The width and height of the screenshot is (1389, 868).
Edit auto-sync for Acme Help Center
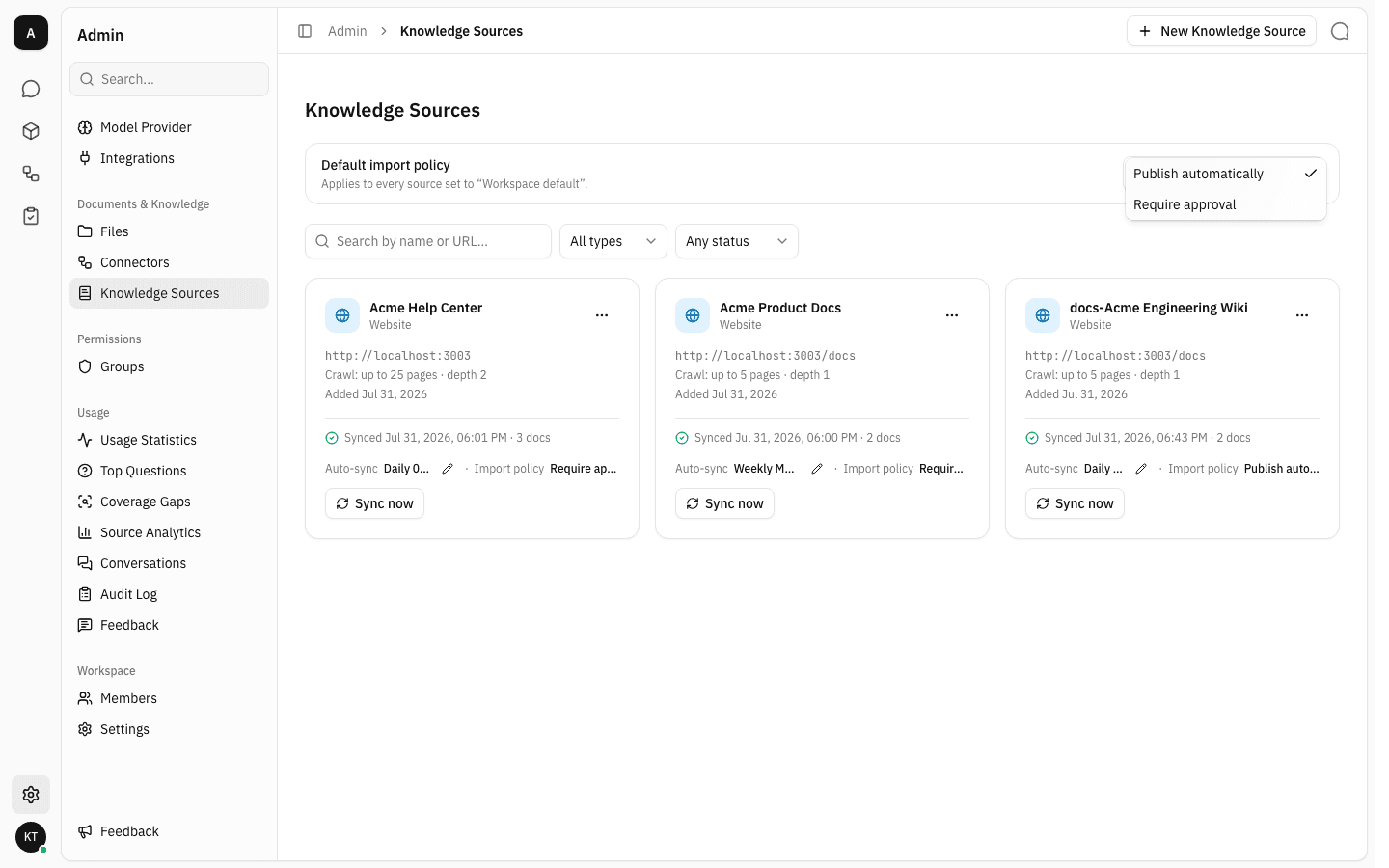pyautogui.click(x=448, y=469)
